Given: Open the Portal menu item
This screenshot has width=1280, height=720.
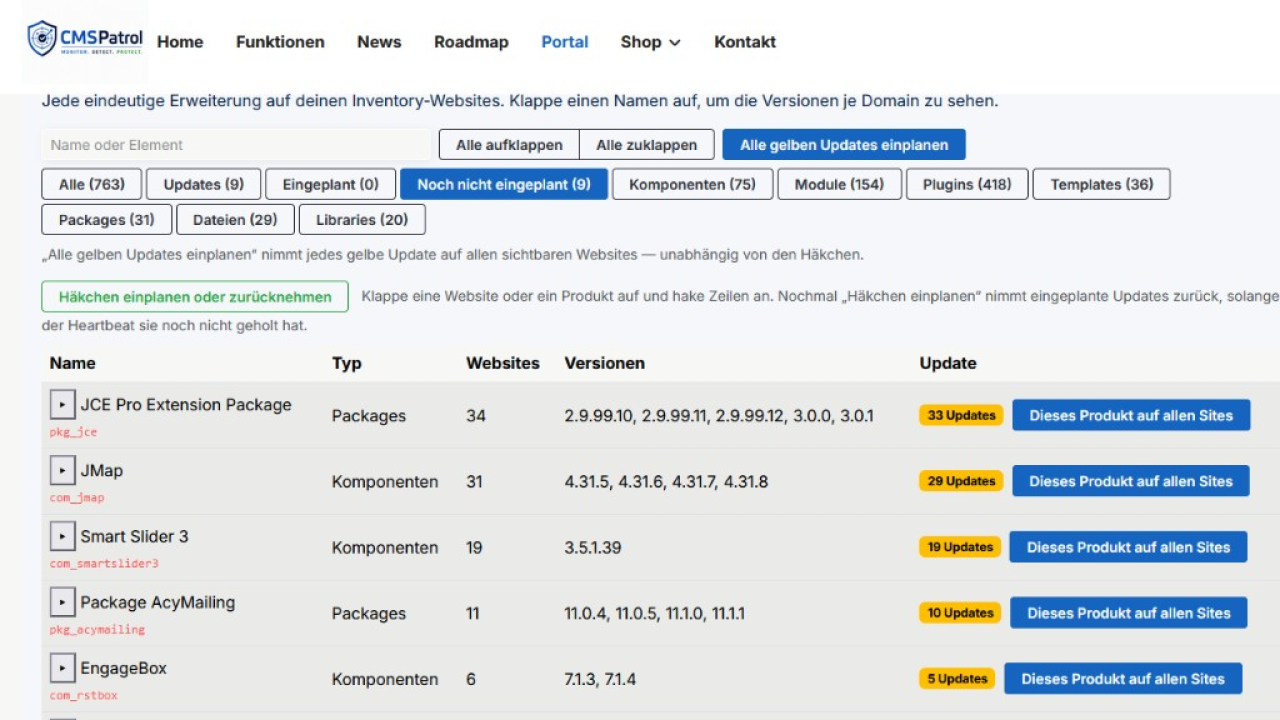Looking at the screenshot, I should pyautogui.click(x=565, y=42).
